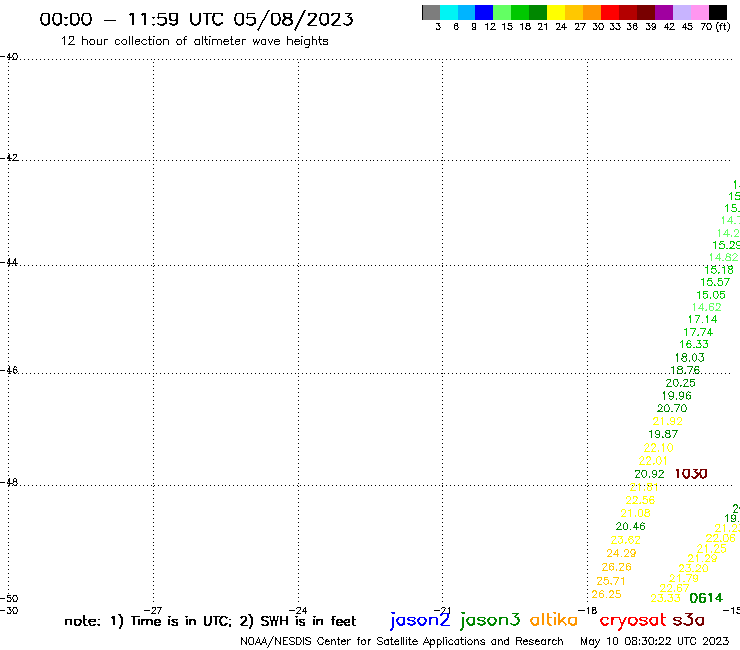Click the maroon 's3a' satellite label
The width and height of the screenshot is (740, 650).
(x=689, y=620)
